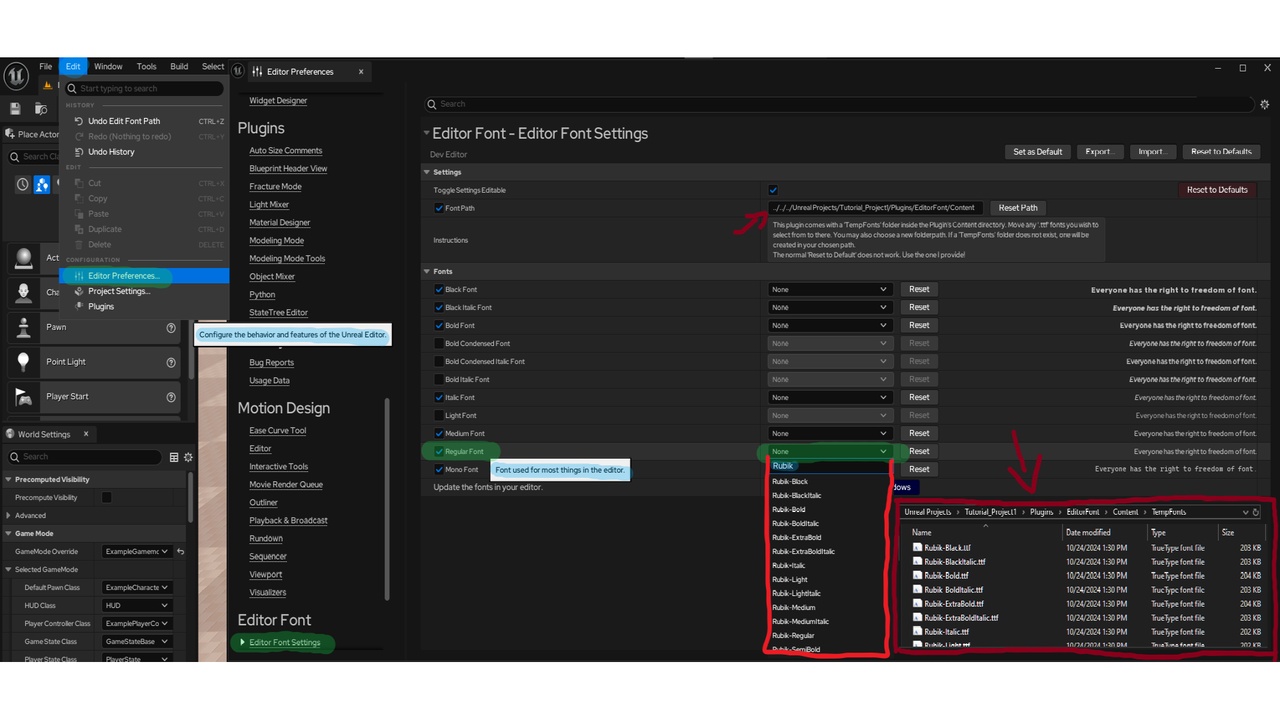The image size is (1280, 720).
Task: Click the World Settings table view icon
Action: coord(174,457)
